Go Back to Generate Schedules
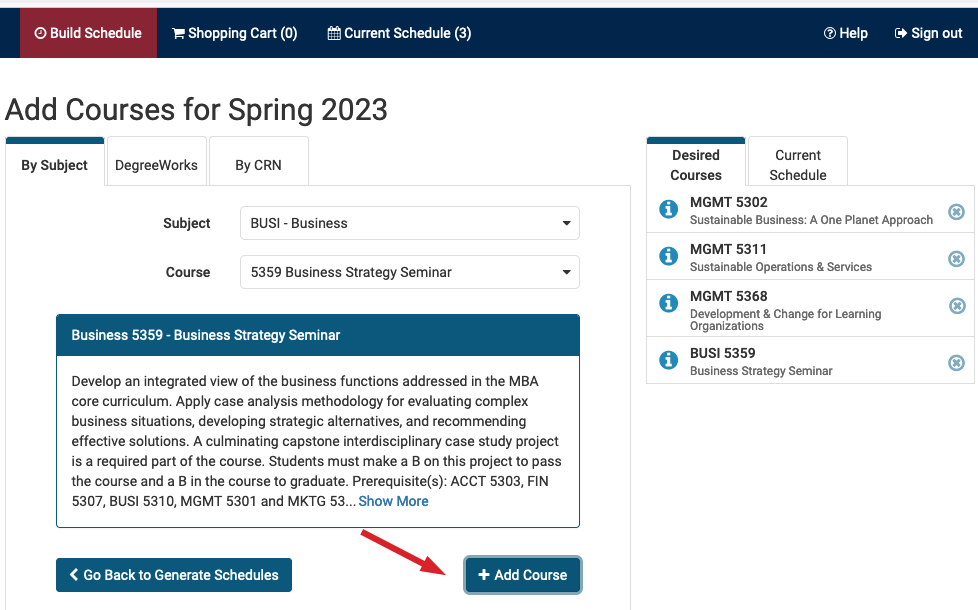The height and width of the screenshot is (610, 978). pyautogui.click(x=174, y=575)
